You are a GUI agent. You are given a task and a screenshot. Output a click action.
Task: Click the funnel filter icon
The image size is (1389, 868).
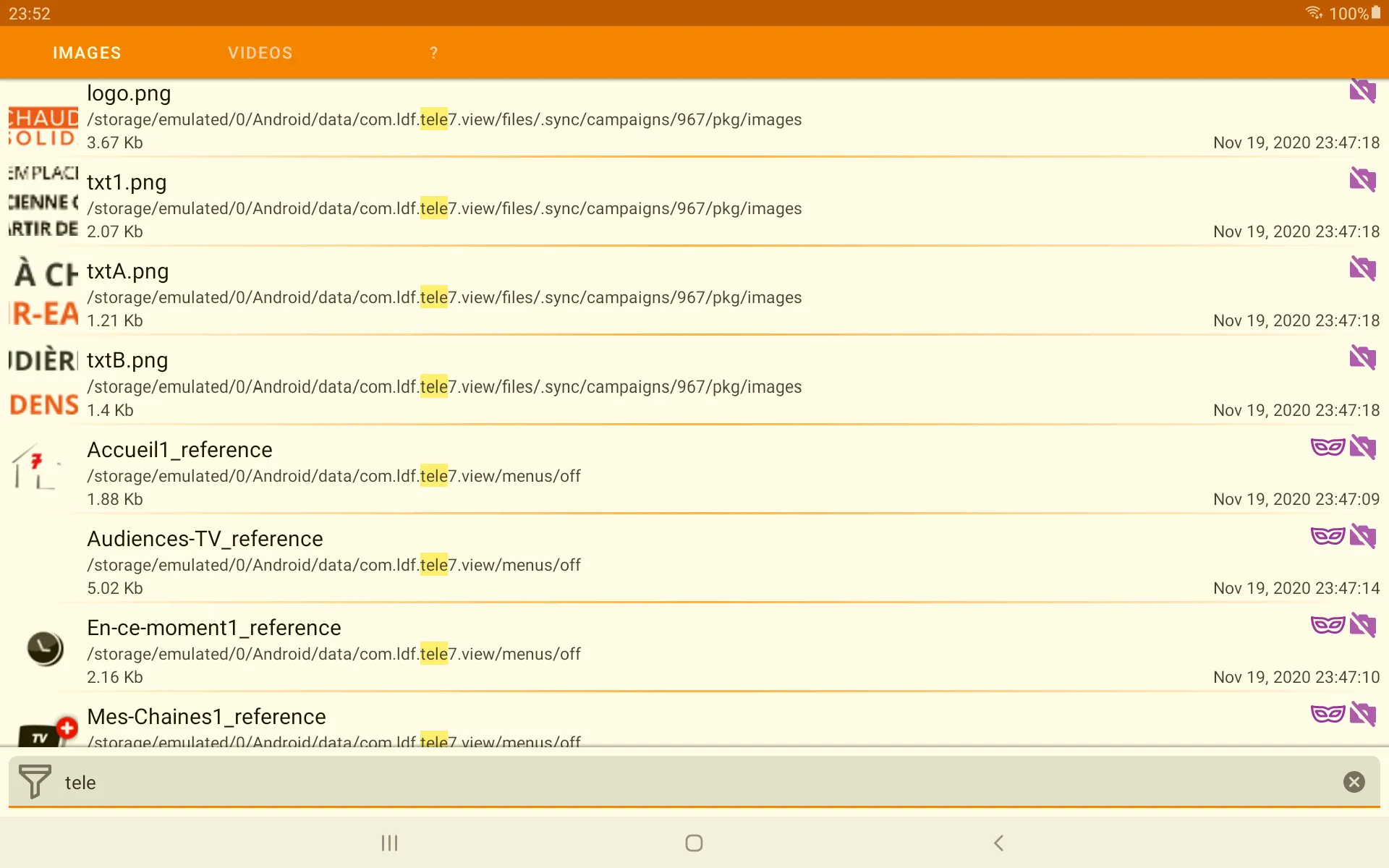pyautogui.click(x=35, y=782)
